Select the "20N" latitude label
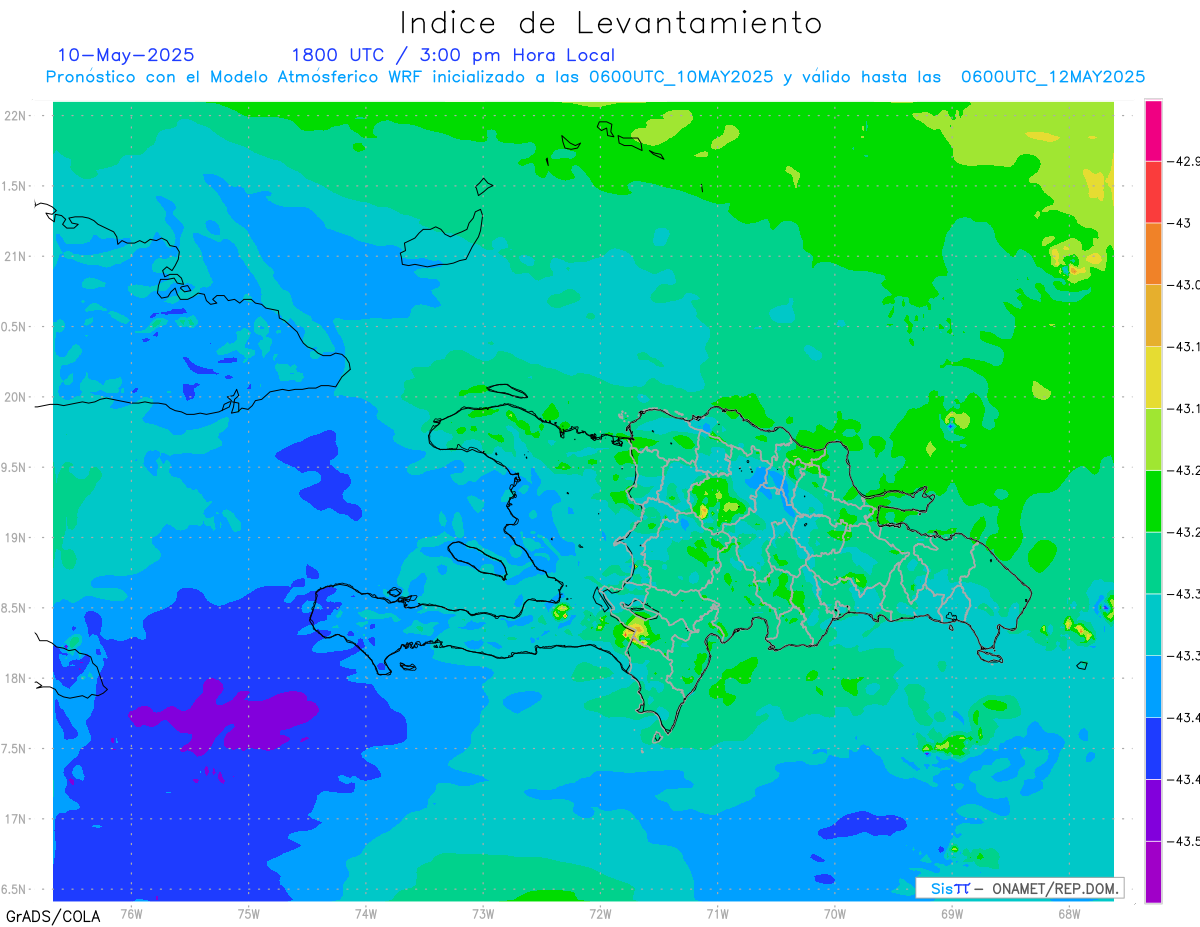Image resolution: width=1200 pixels, height=927 pixels. click(x=15, y=397)
